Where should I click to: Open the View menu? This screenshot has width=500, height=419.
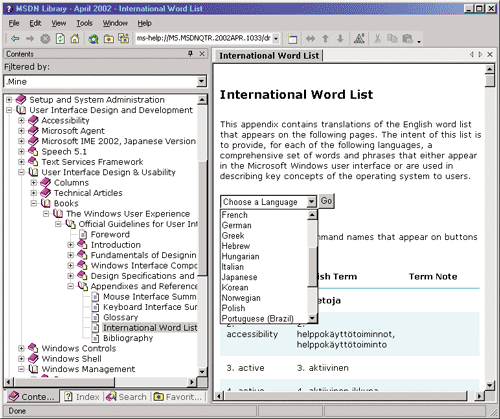(x=59, y=23)
